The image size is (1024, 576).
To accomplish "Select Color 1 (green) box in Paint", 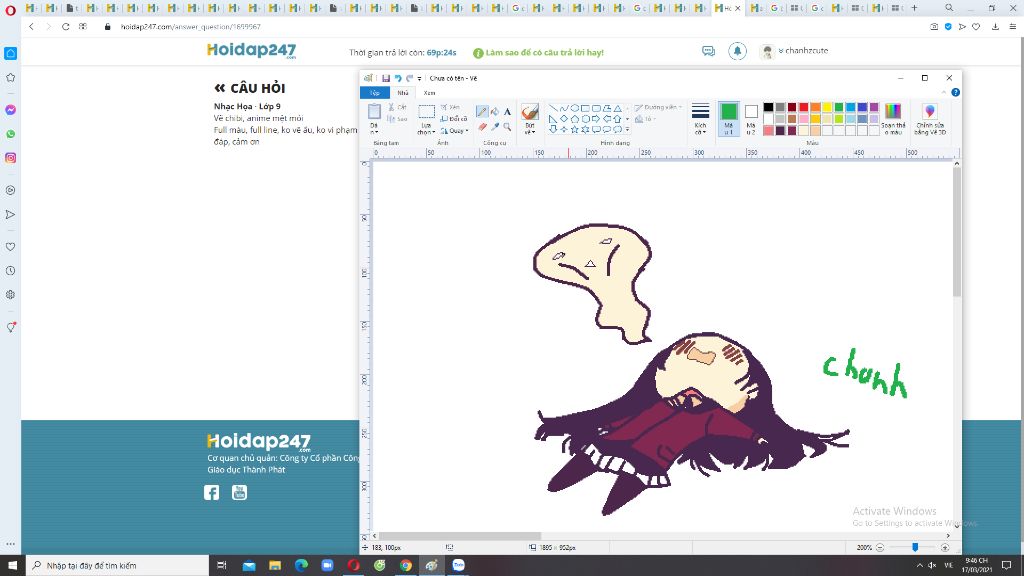I will pyautogui.click(x=728, y=119).
